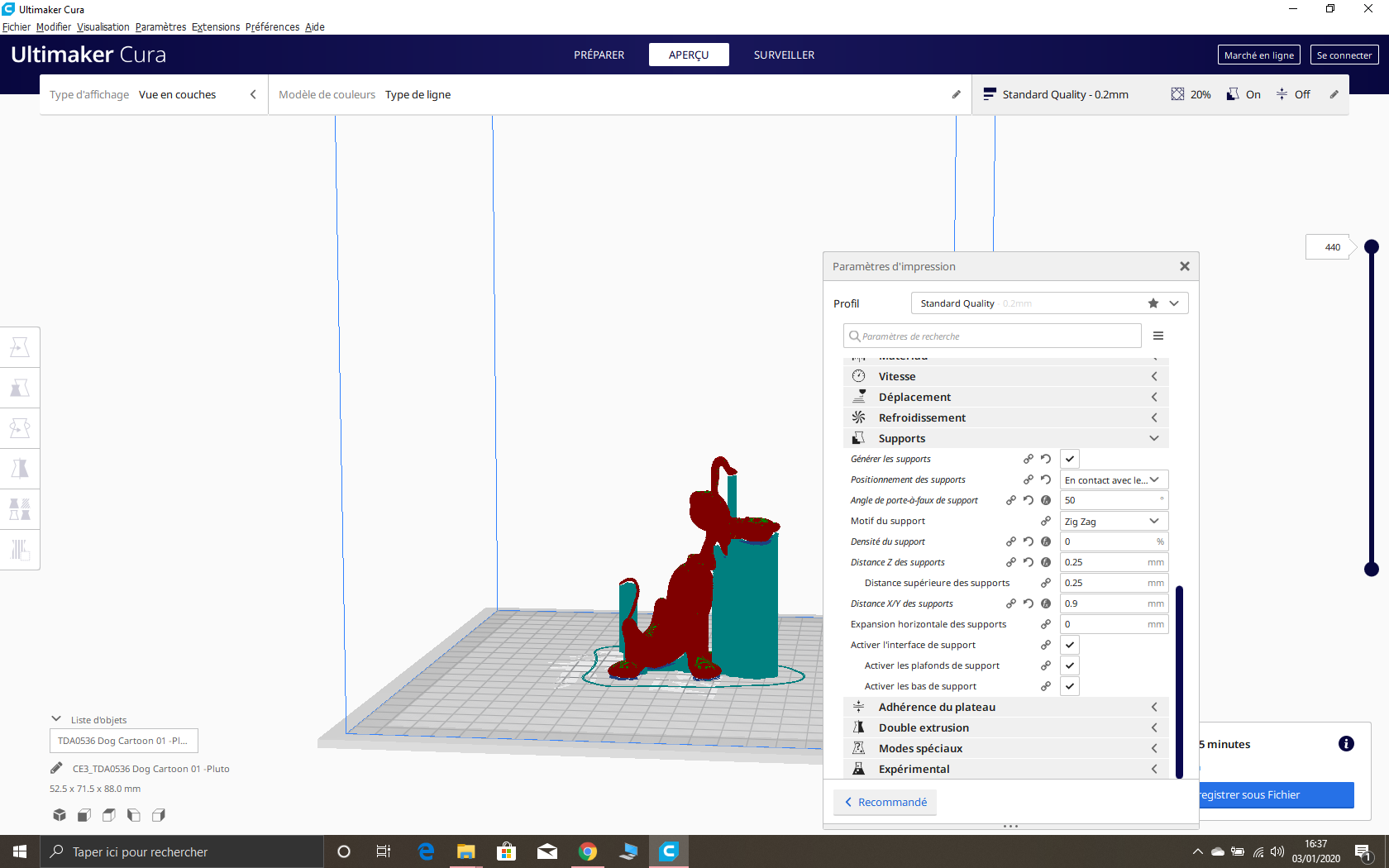Switch to the top view cube icon
Image resolution: width=1389 pixels, height=868 pixels.
click(x=109, y=815)
